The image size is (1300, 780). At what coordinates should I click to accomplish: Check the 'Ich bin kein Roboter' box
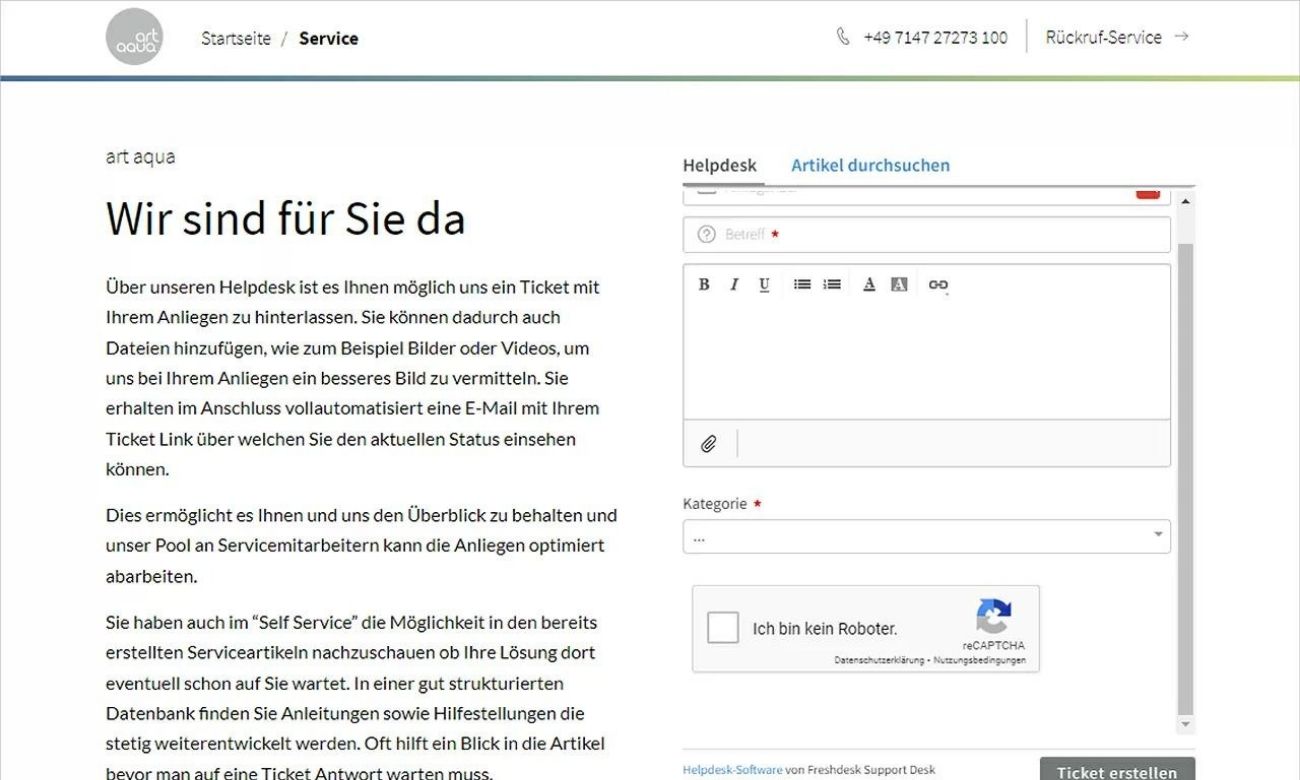click(723, 628)
